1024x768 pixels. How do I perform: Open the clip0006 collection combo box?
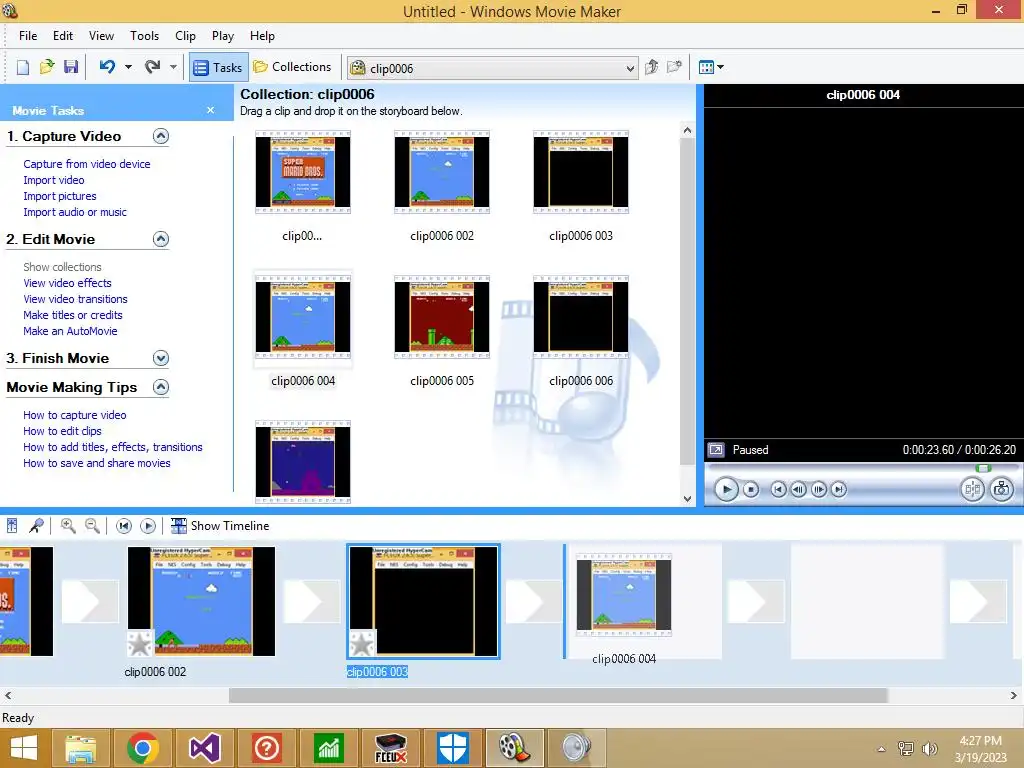click(x=493, y=68)
